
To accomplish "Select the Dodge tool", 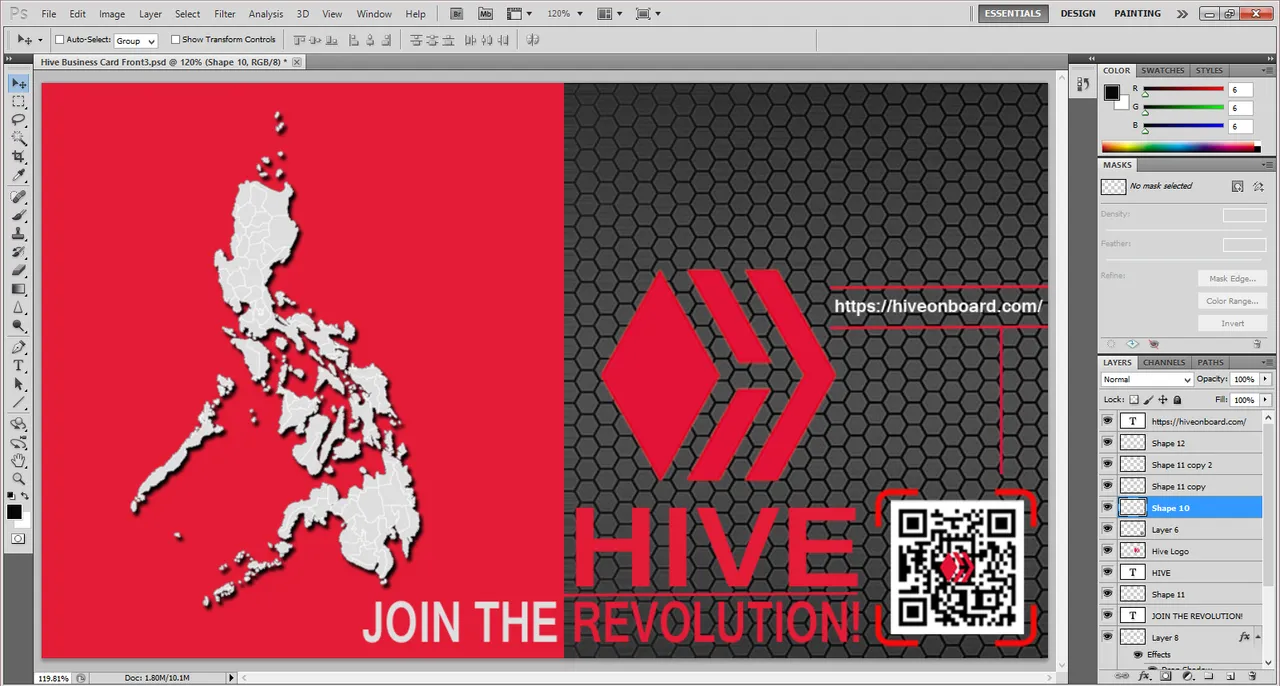I will [x=19, y=326].
